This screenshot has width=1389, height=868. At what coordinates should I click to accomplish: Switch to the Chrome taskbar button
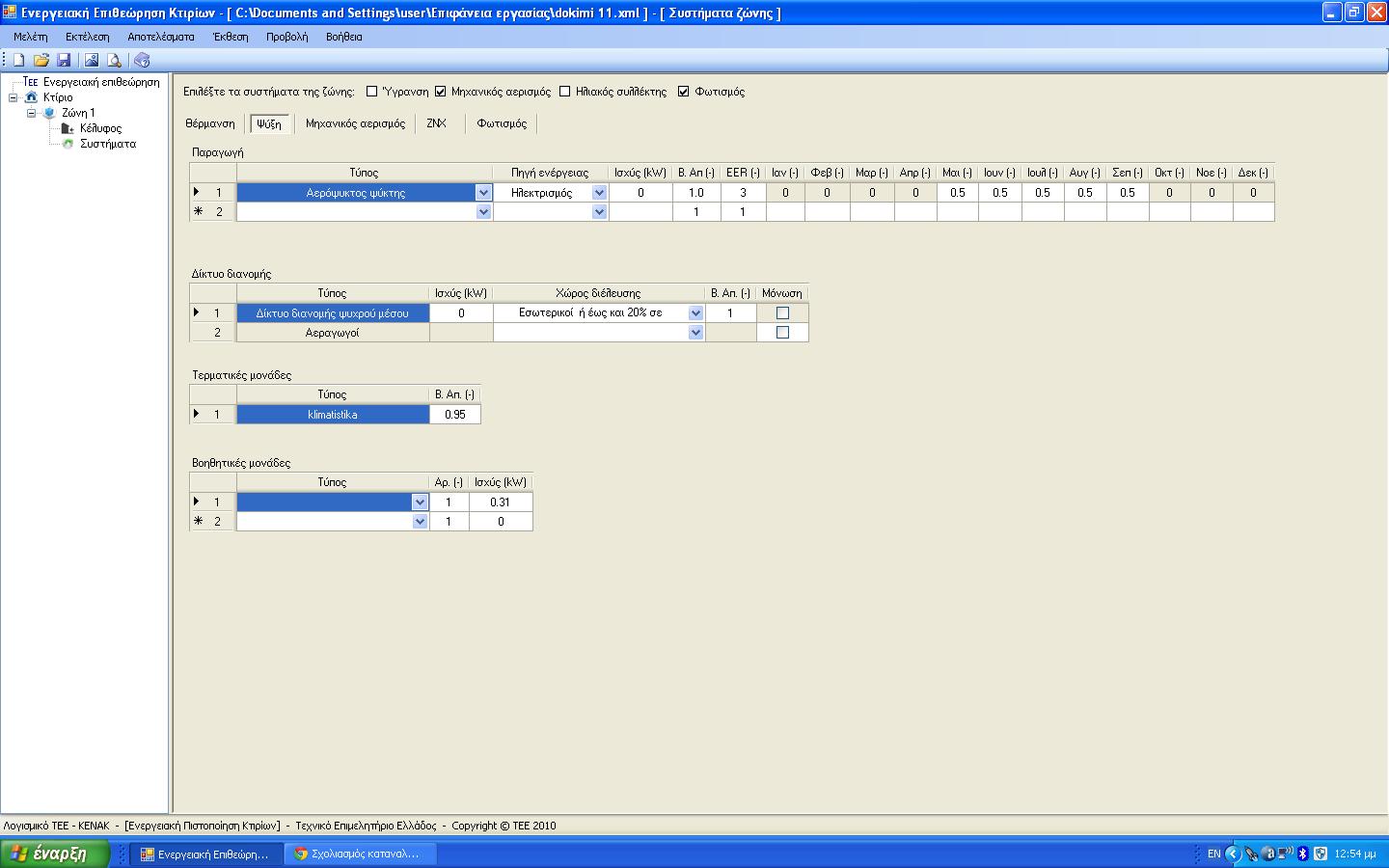click(361, 854)
